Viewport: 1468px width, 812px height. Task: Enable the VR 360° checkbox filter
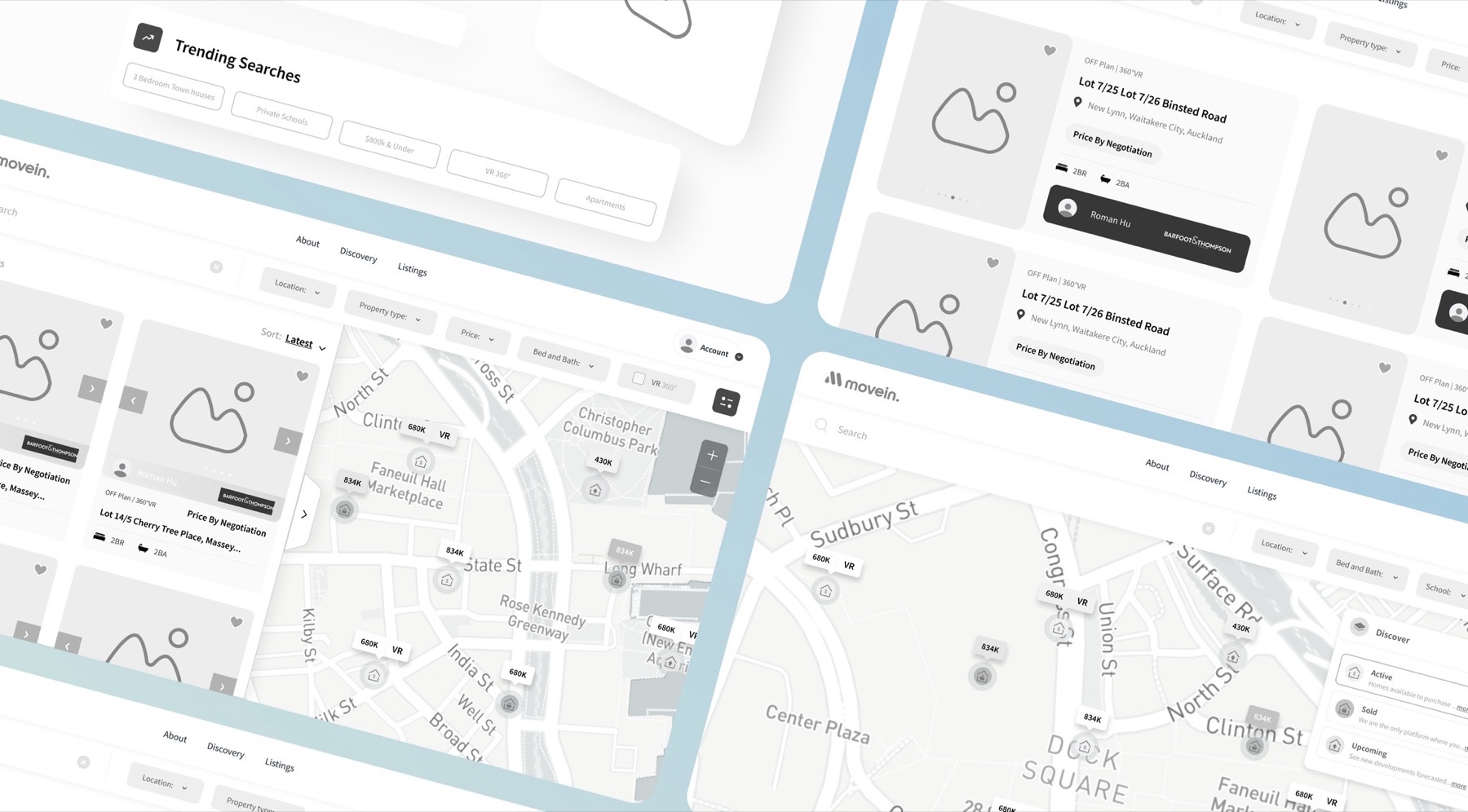click(639, 378)
